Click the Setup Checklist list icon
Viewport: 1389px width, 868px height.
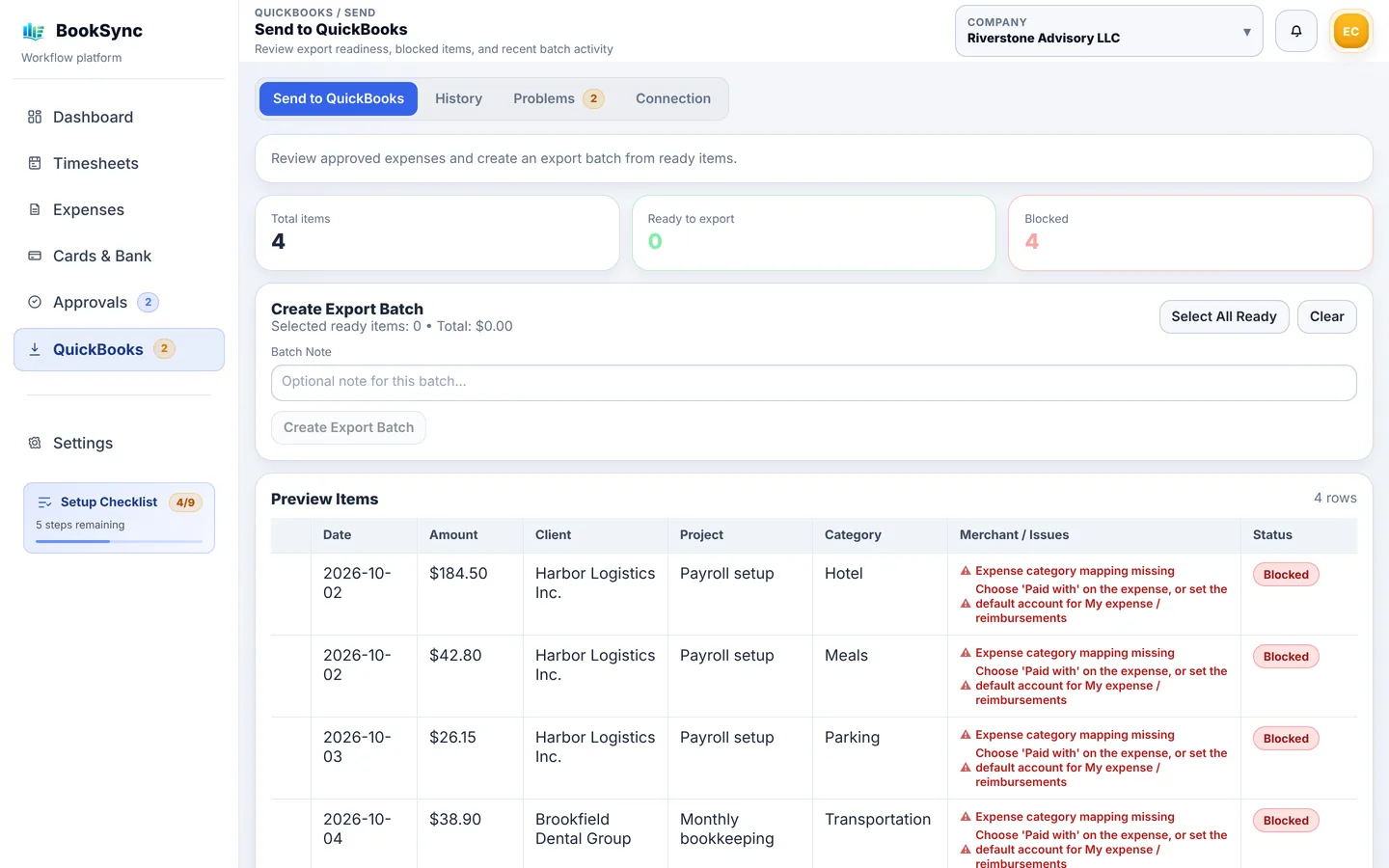(x=44, y=502)
